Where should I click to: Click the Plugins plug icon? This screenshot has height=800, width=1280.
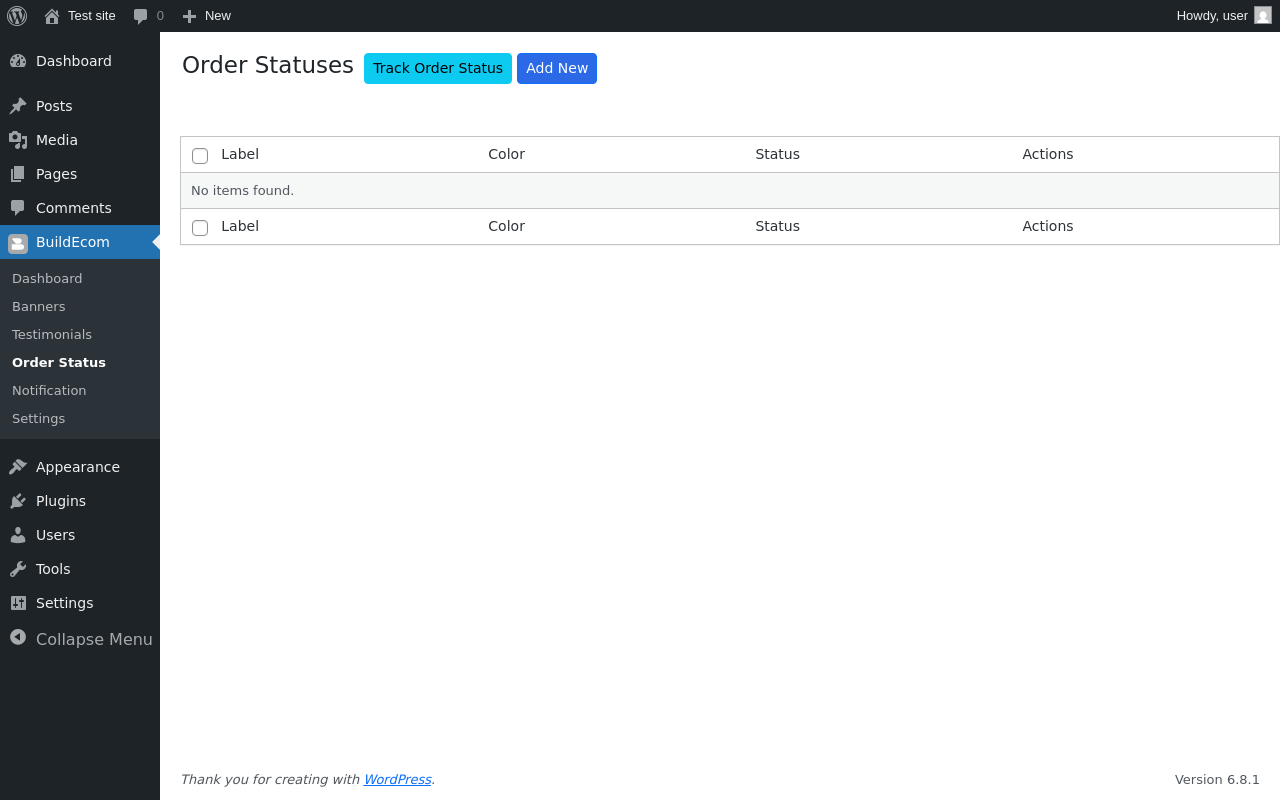pos(18,501)
